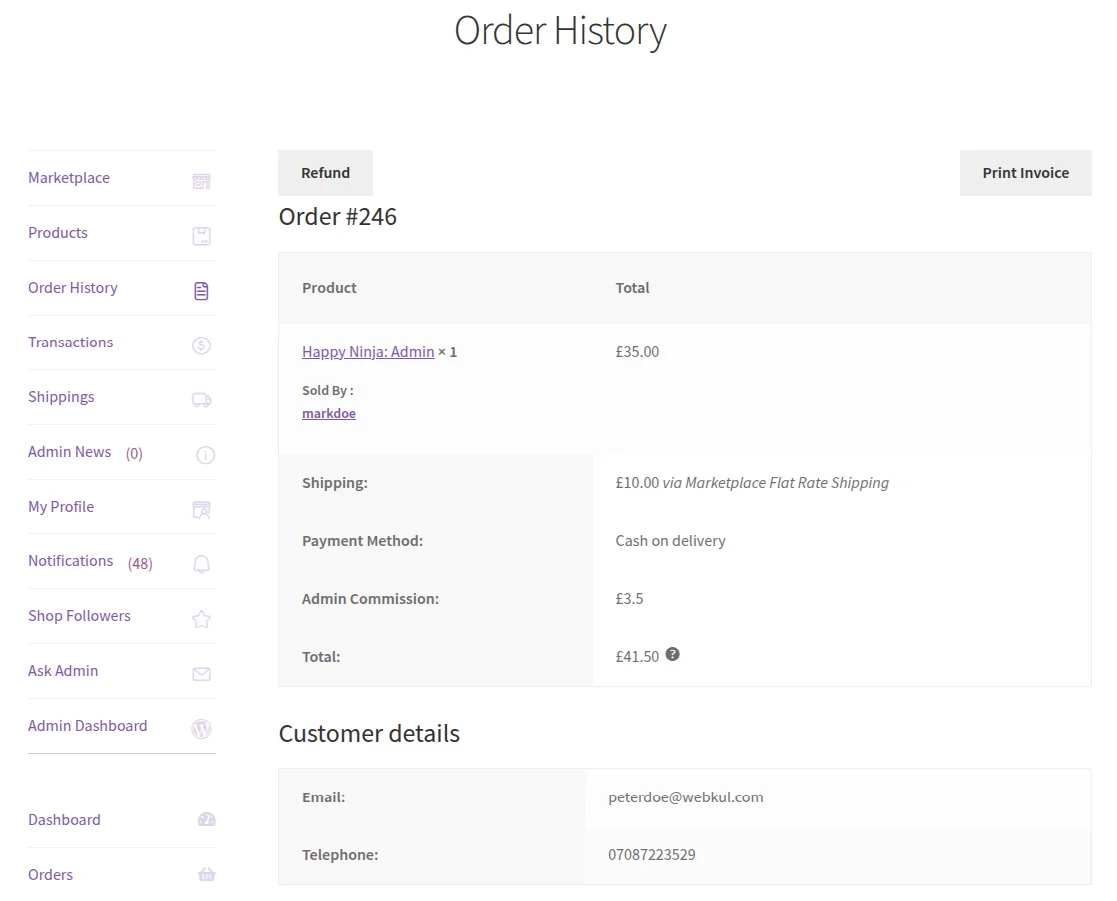This screenshot has width=1117, height=901.
Task: Open the Happy Ninja: Admin product link
Action: [366, 351]
